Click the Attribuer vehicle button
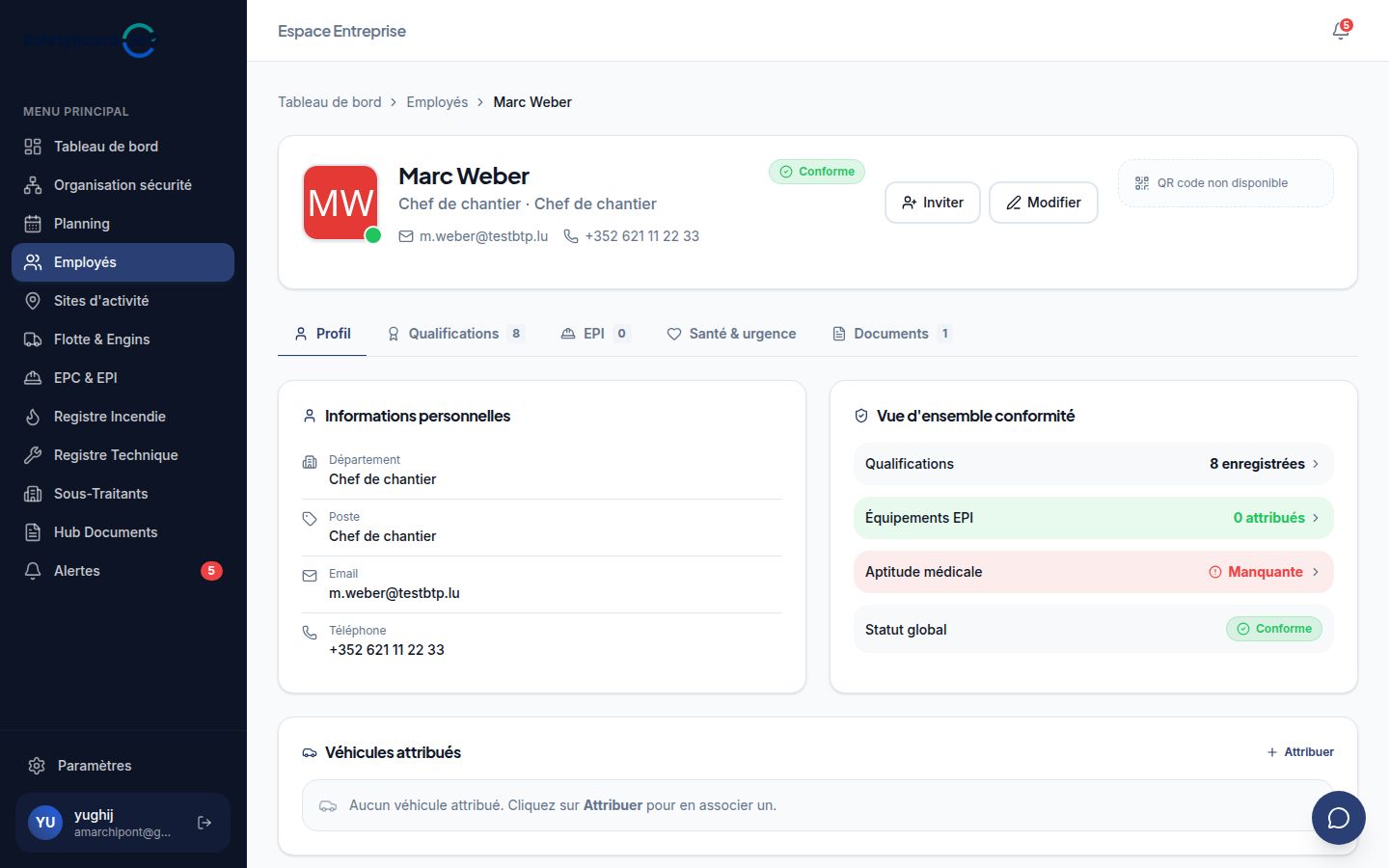Viewport: 1389px width, 868px height. [1300, 752]
